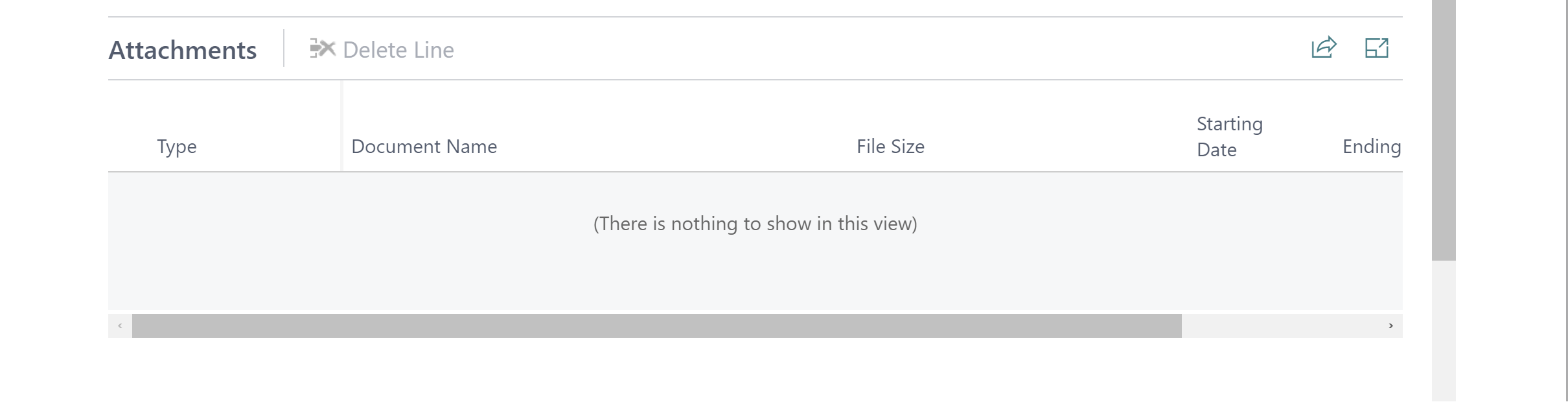Click vertical scrollbar track below the thumb

(x=1444, y=331)
